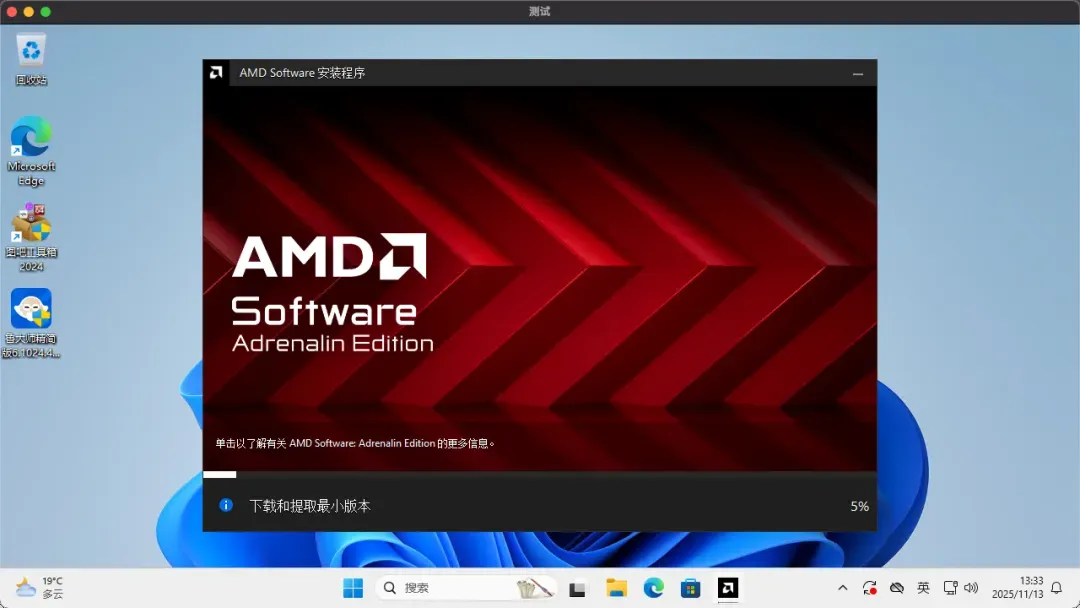The width and height of the screenshot is (1080, 608).
Task: Launch File Explorer from the taskbar
Action: point(616,588)
